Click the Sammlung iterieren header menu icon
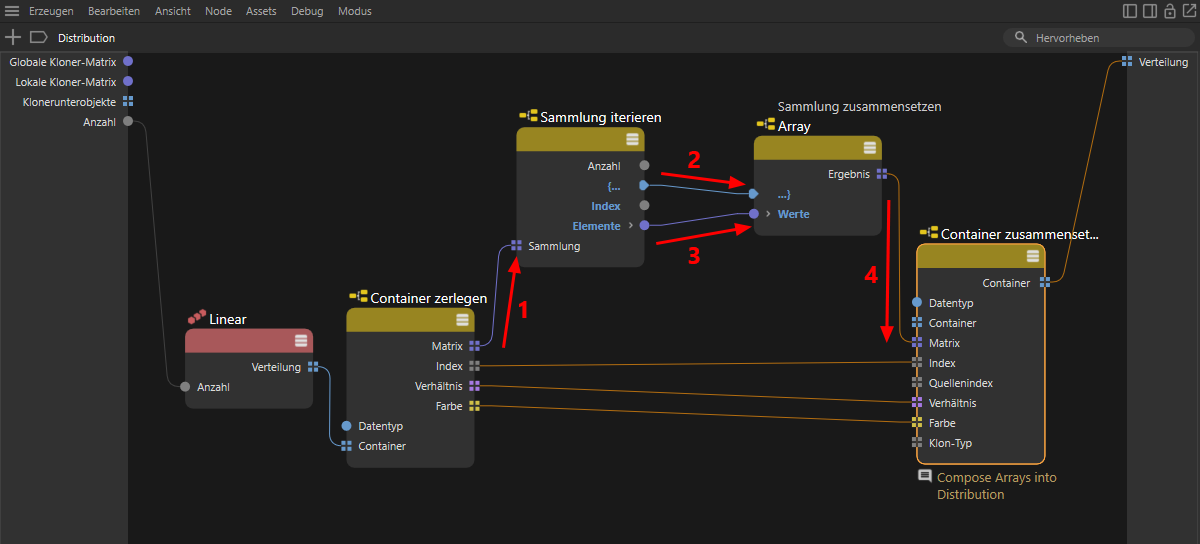This screenshot has width=1200, height=544. click(x=632, y=139)
